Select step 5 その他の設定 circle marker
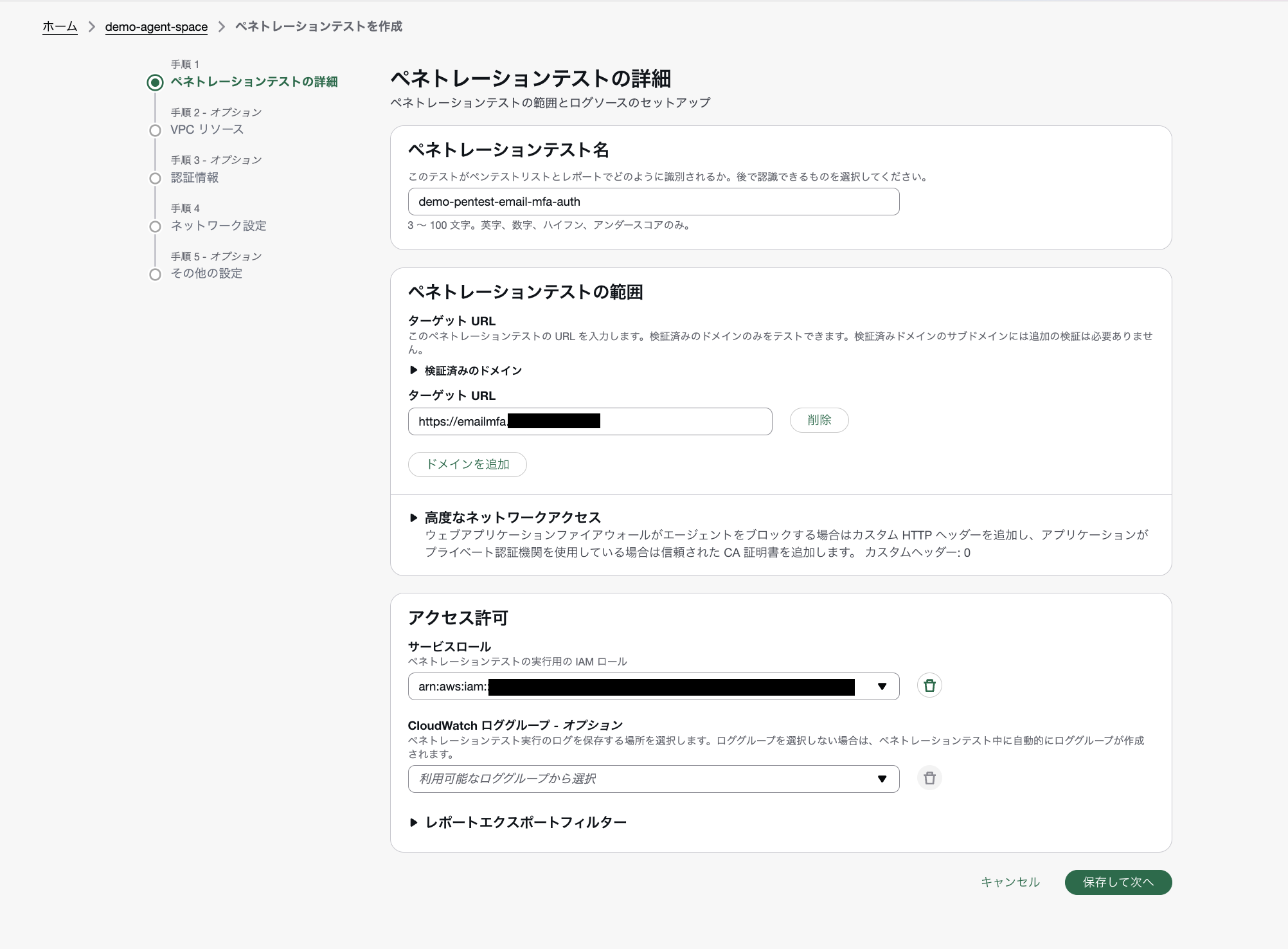Image resolution: width=1288 pixels, height=949 pixels. pos(155,275)
